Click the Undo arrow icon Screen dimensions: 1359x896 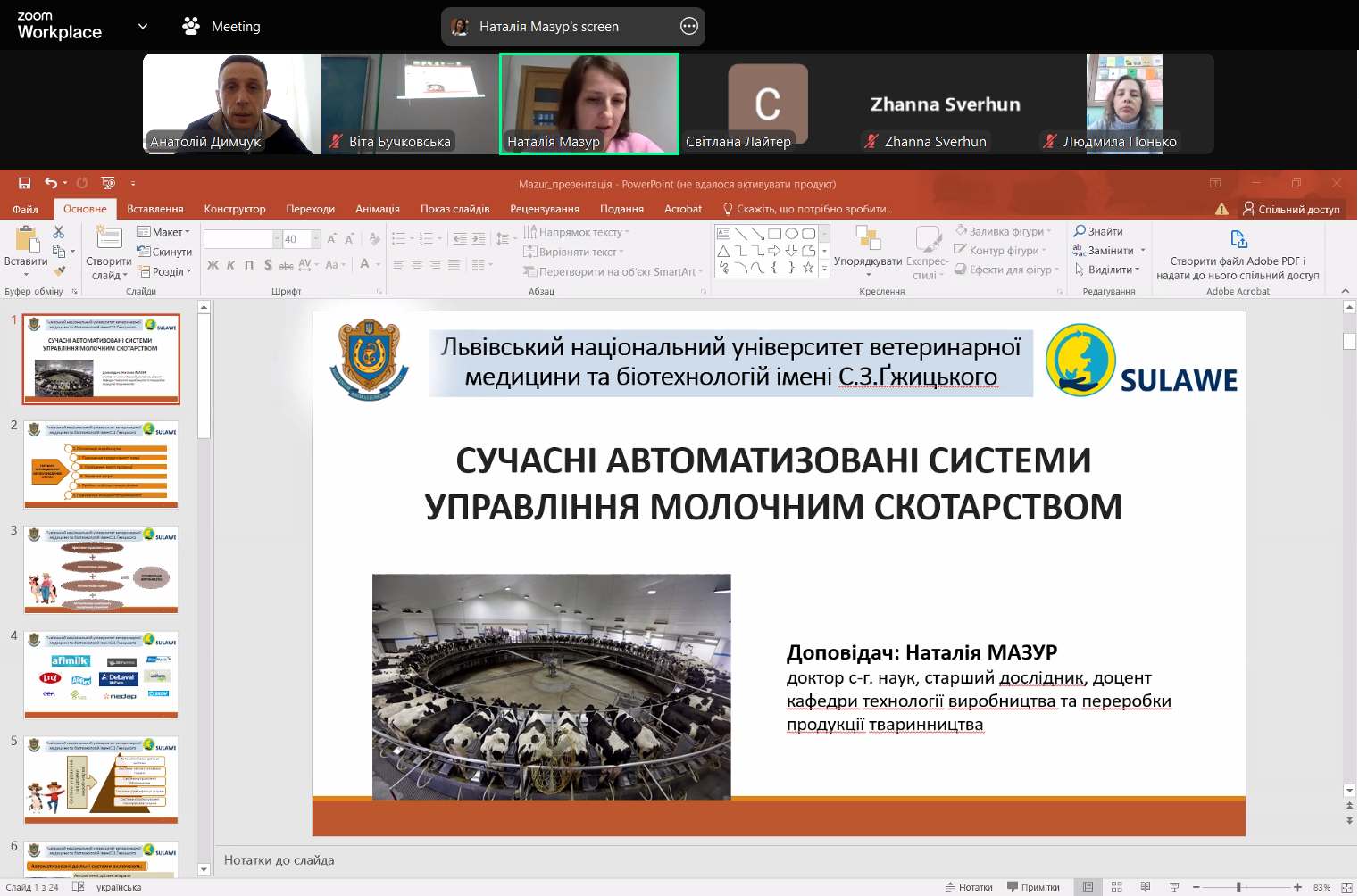(x=51, y=183)
